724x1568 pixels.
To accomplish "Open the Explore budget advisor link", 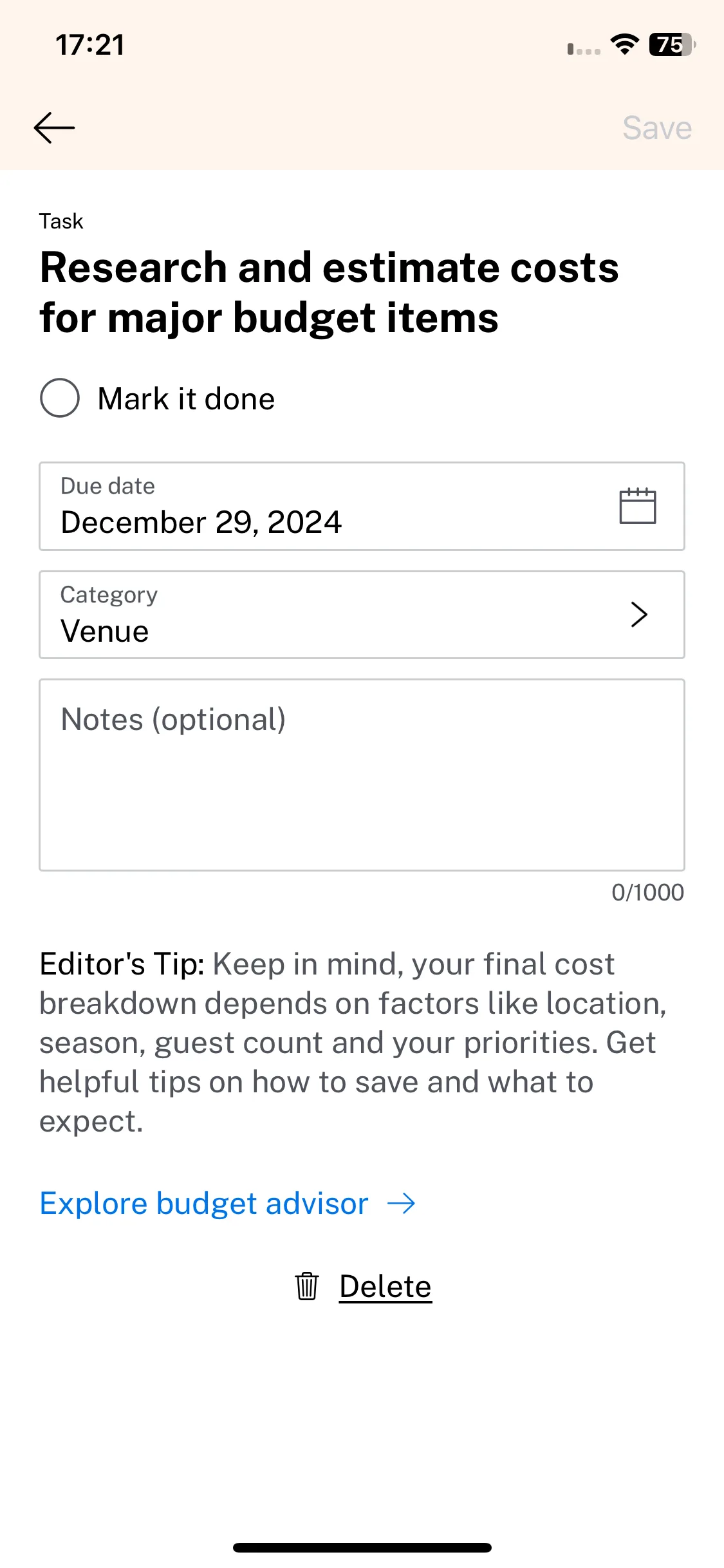I will point(227,1203).
